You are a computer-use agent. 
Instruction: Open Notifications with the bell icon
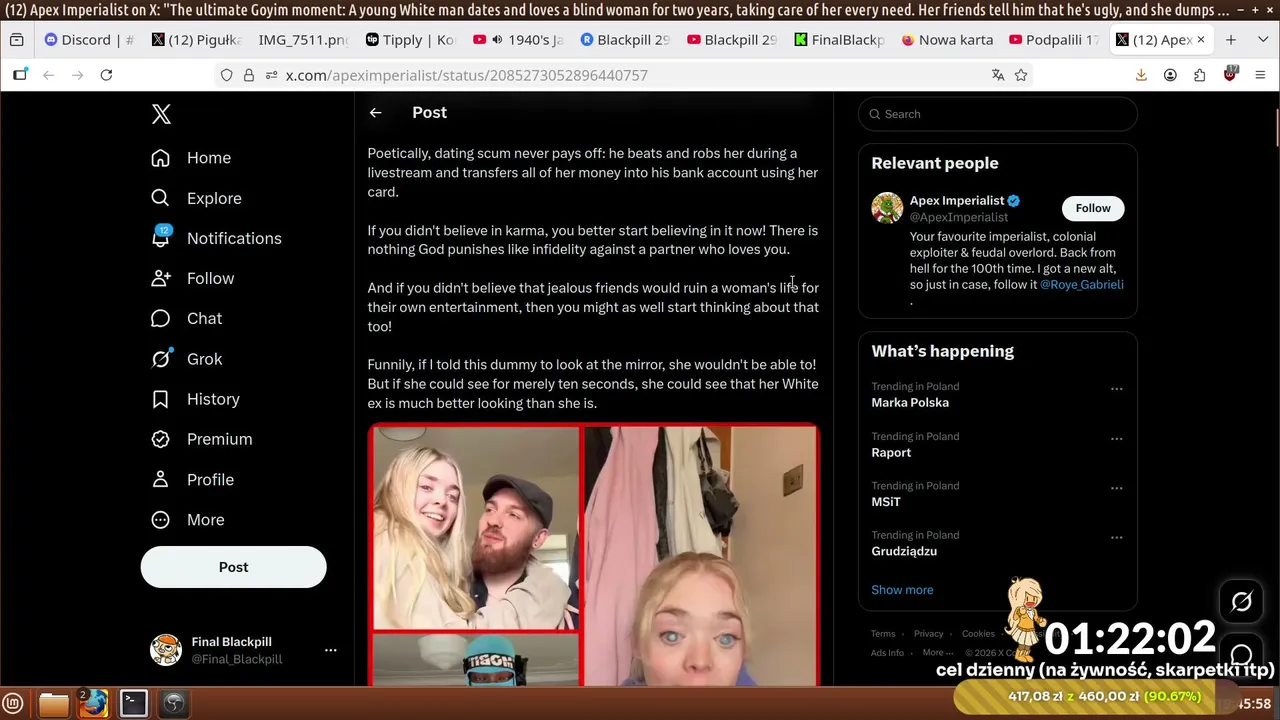(x=215, y=238)
